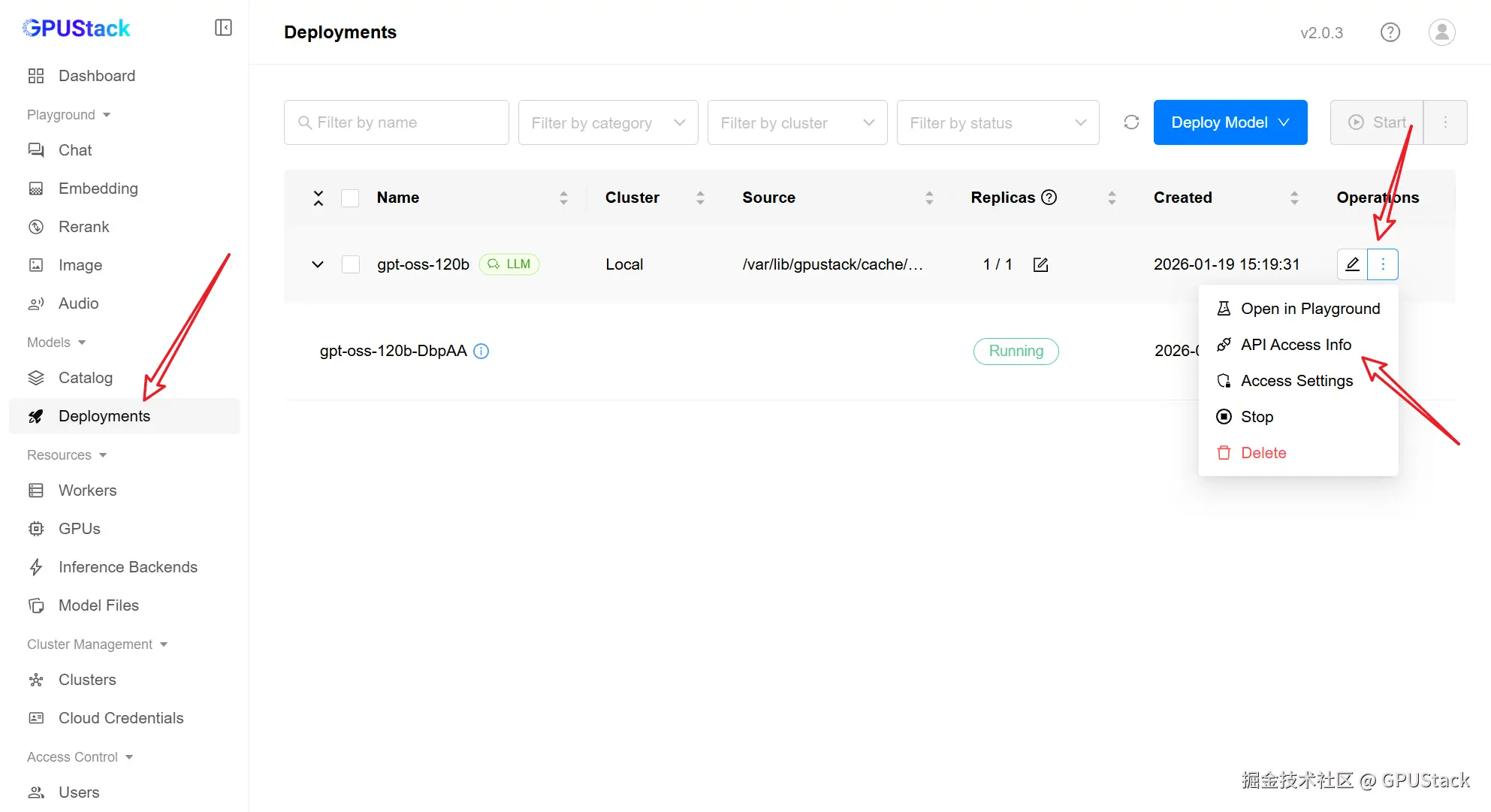
Task: Click the info icon next to gpt-oss-120b-DbpAA
Action: pyautogui.click(x=481, y=351)
